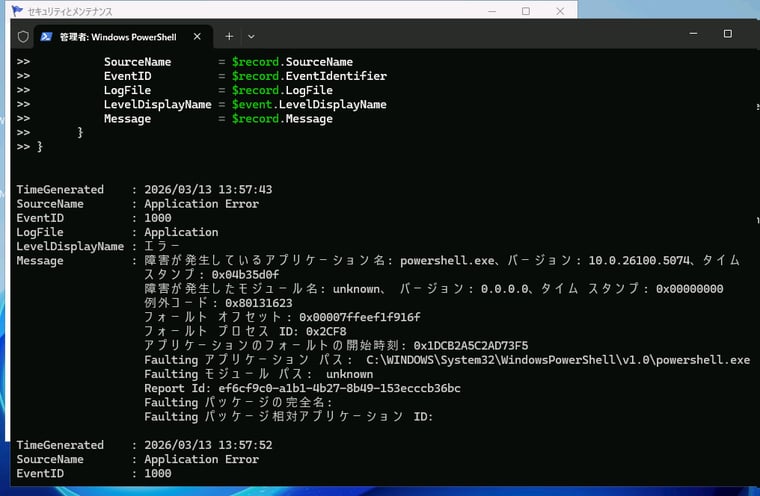
Task: Click the Faulting パッケージの完全名 line
Action: pos(238,402)
